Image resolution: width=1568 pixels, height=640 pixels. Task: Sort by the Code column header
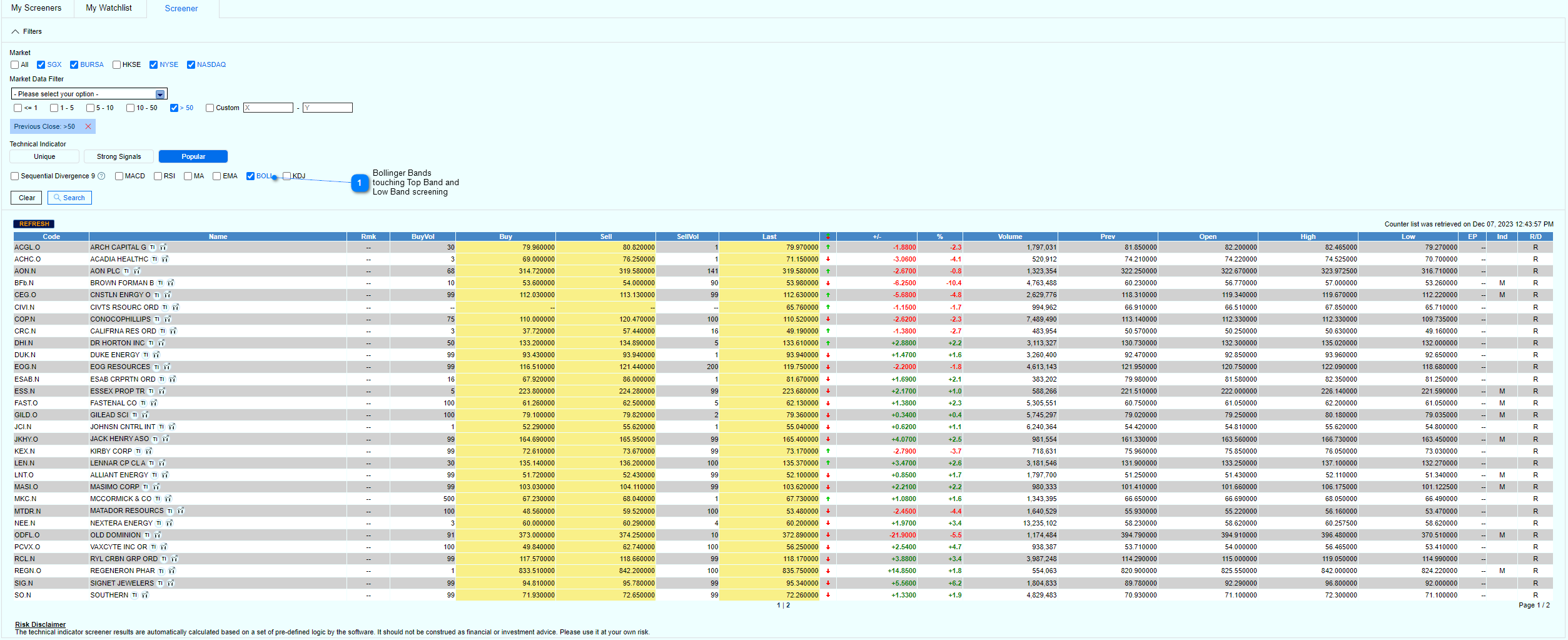pos(51,236)
